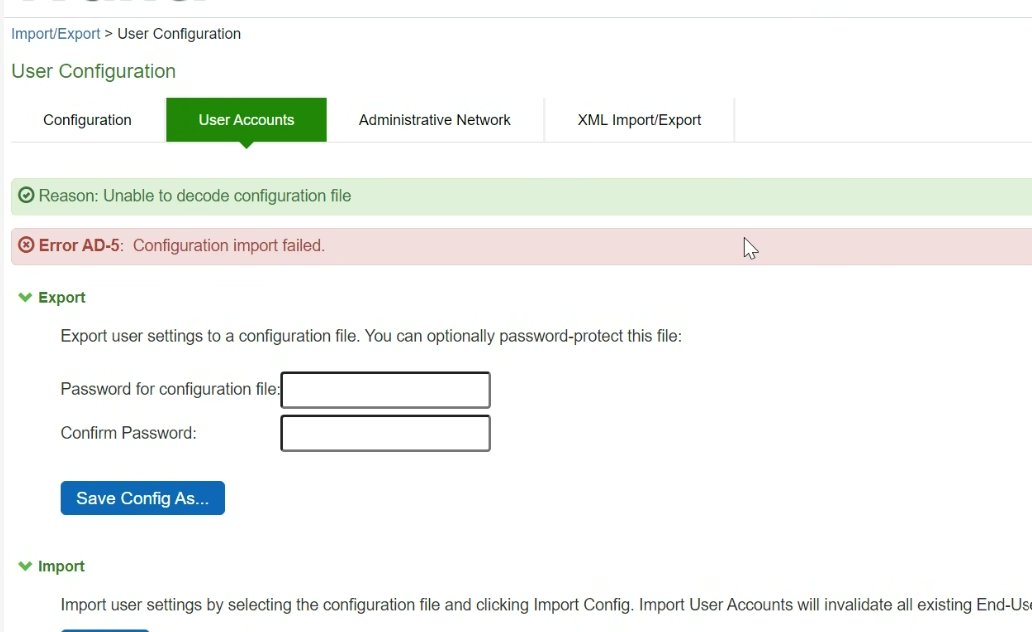Open the Configuration tab

point(87,120)
